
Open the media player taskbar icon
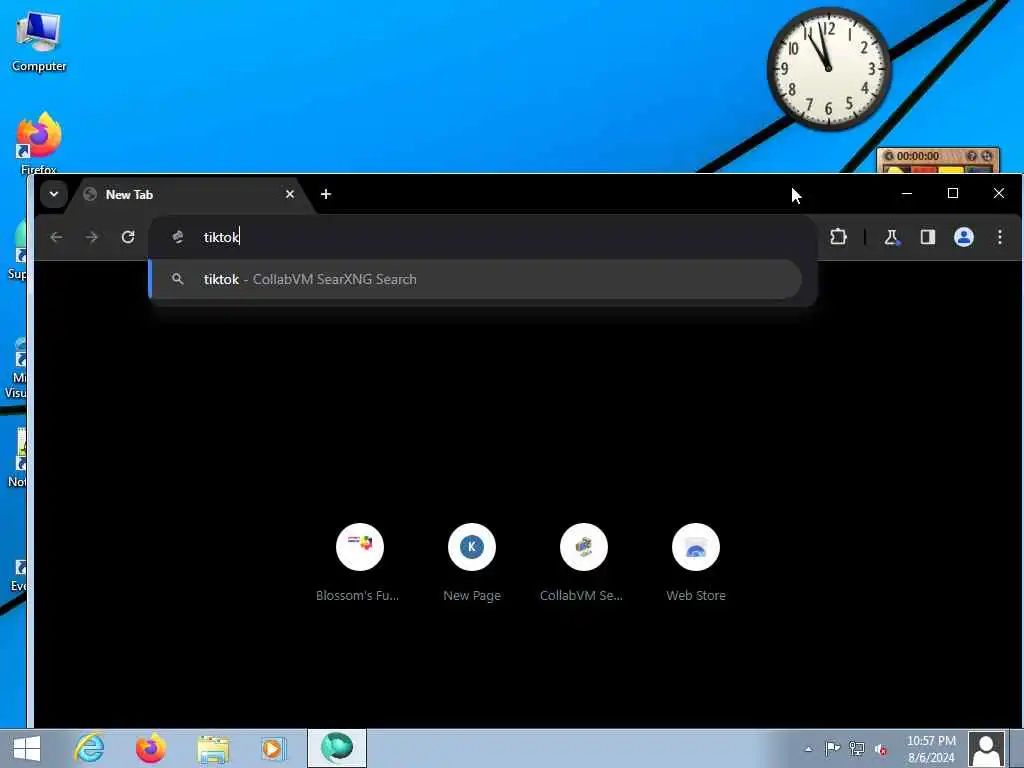[273, 748]
